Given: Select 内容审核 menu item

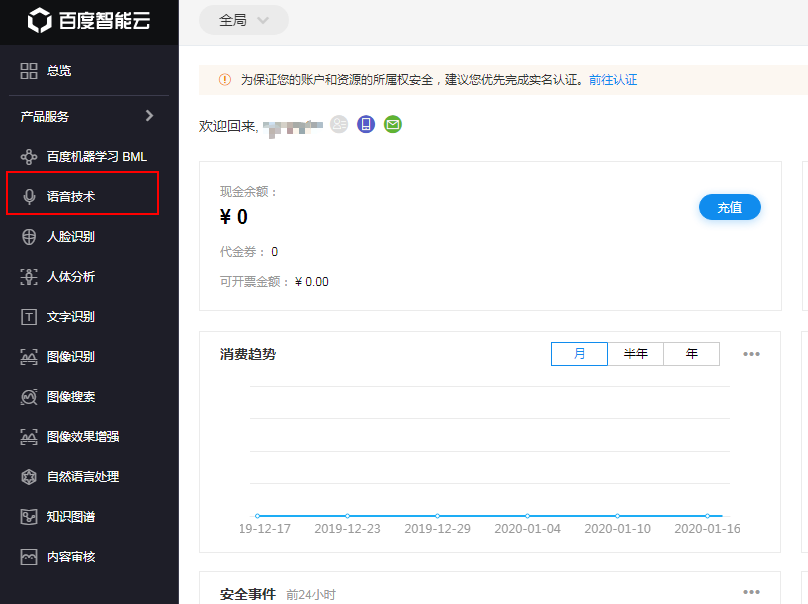Looking at the screenshot, I should pyautogui.click(x=89, y=557).
